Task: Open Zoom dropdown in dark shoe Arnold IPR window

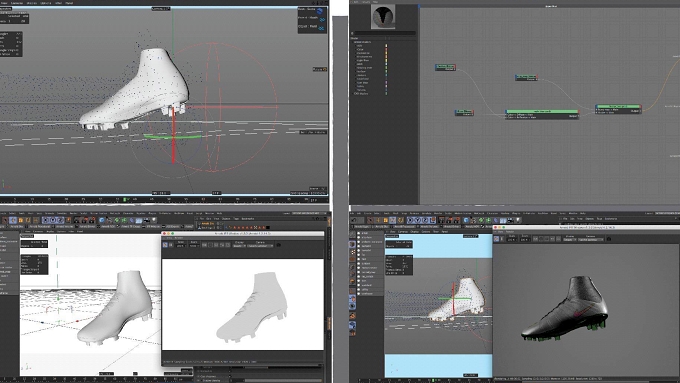Action: tap(525, 240)
